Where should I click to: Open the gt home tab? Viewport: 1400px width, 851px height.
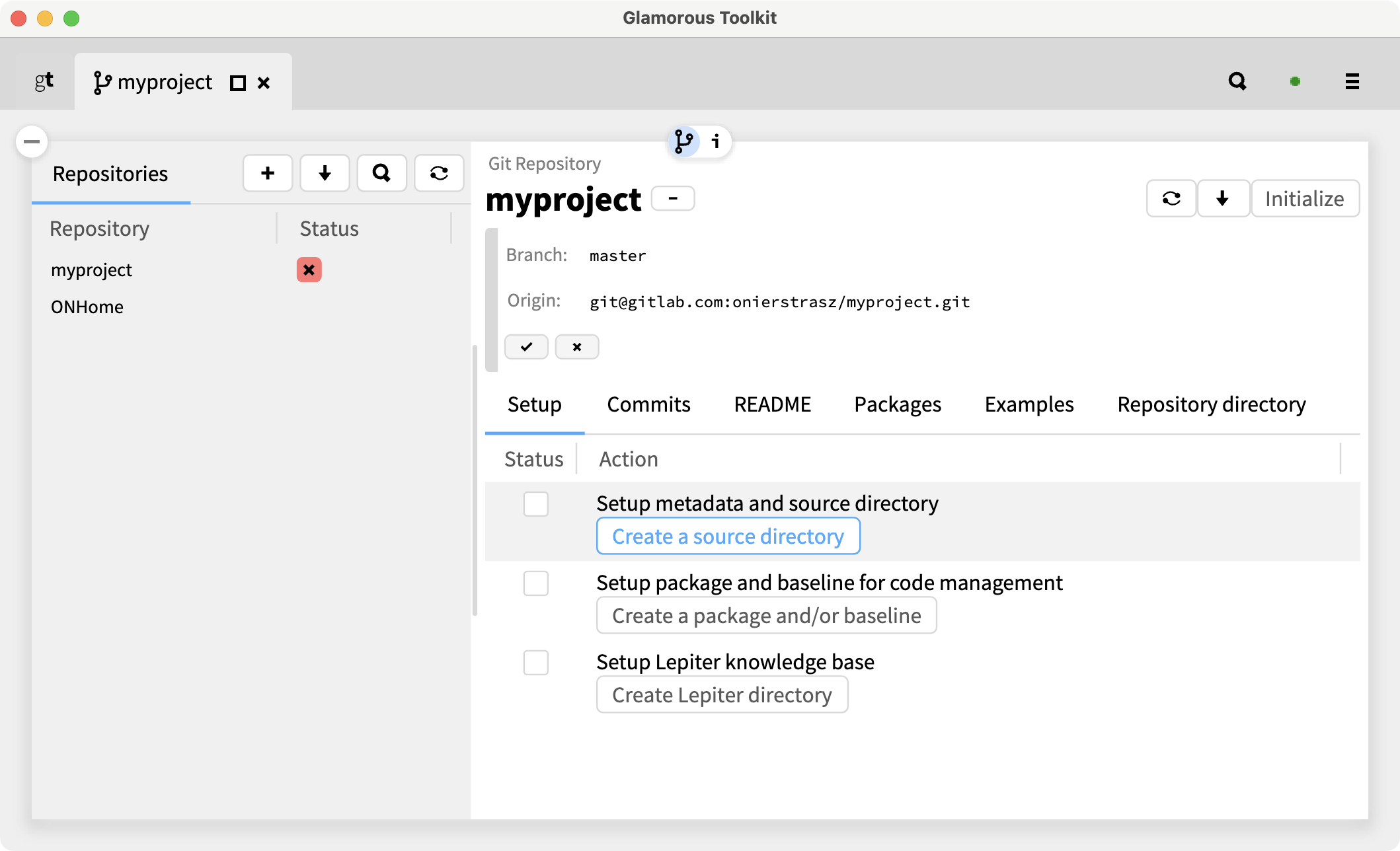tap(44, 81)
